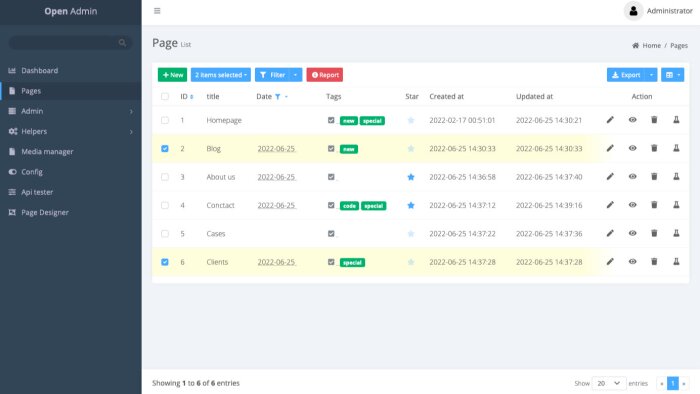Click the Pages breadcrumb link
The width and height of the screenshot is (700, 394).
coord(679,46)
